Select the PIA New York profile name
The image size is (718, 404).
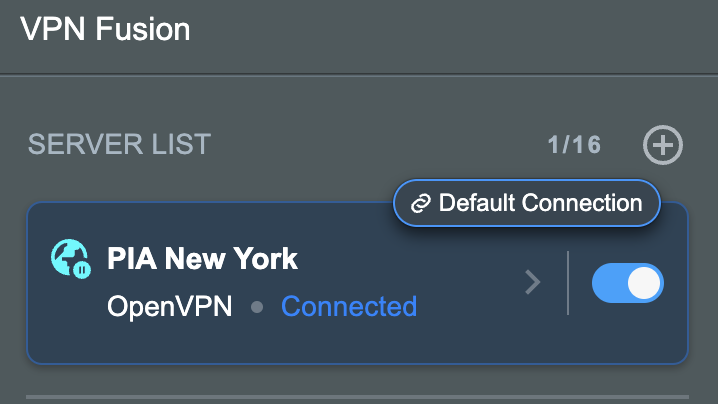[x=202, y=259]
